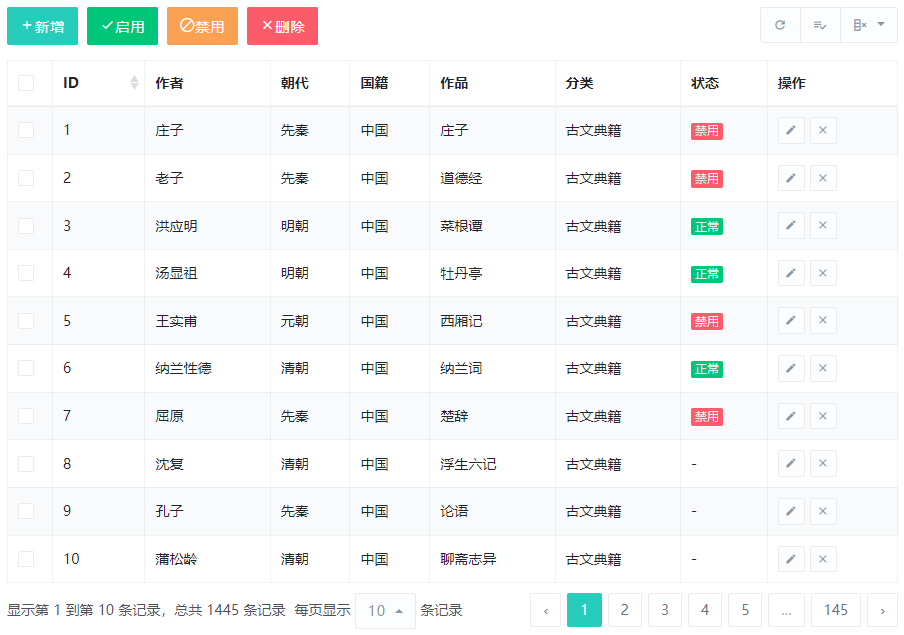The image size is (904, 635).
Task: Select the checkbox for 汤显祖 row
Action: coord(26,273)
